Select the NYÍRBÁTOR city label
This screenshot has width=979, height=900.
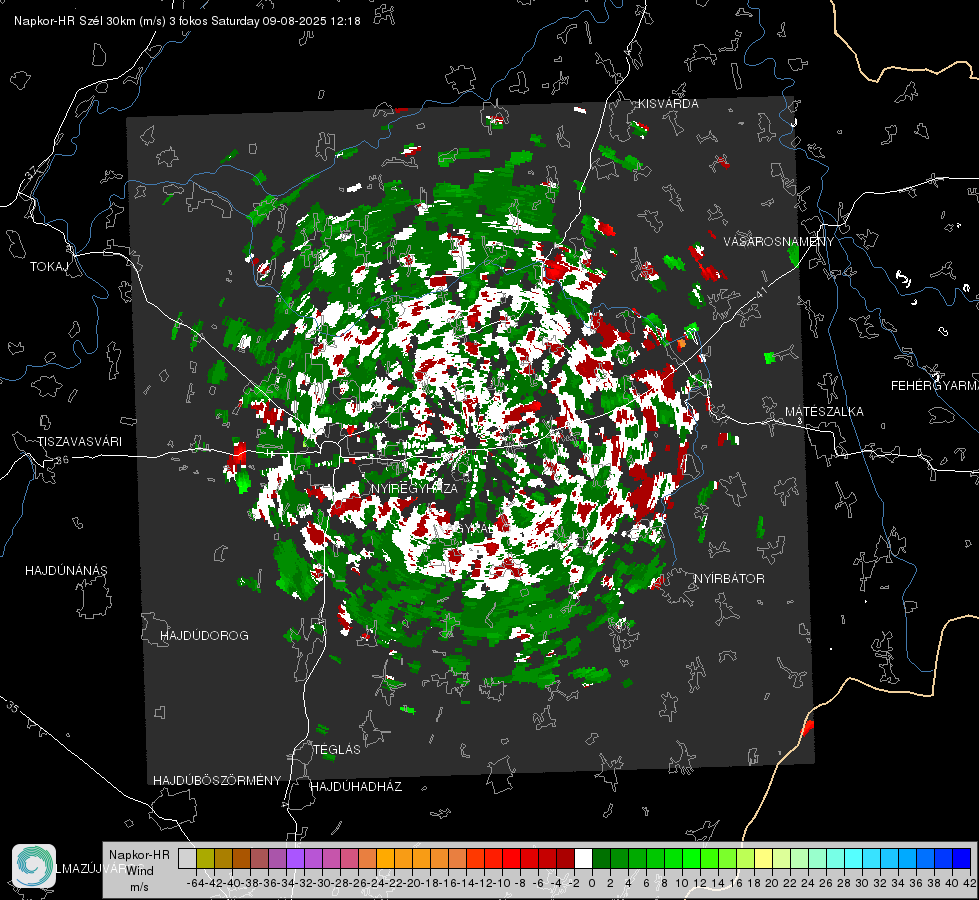tap(729, 579)
